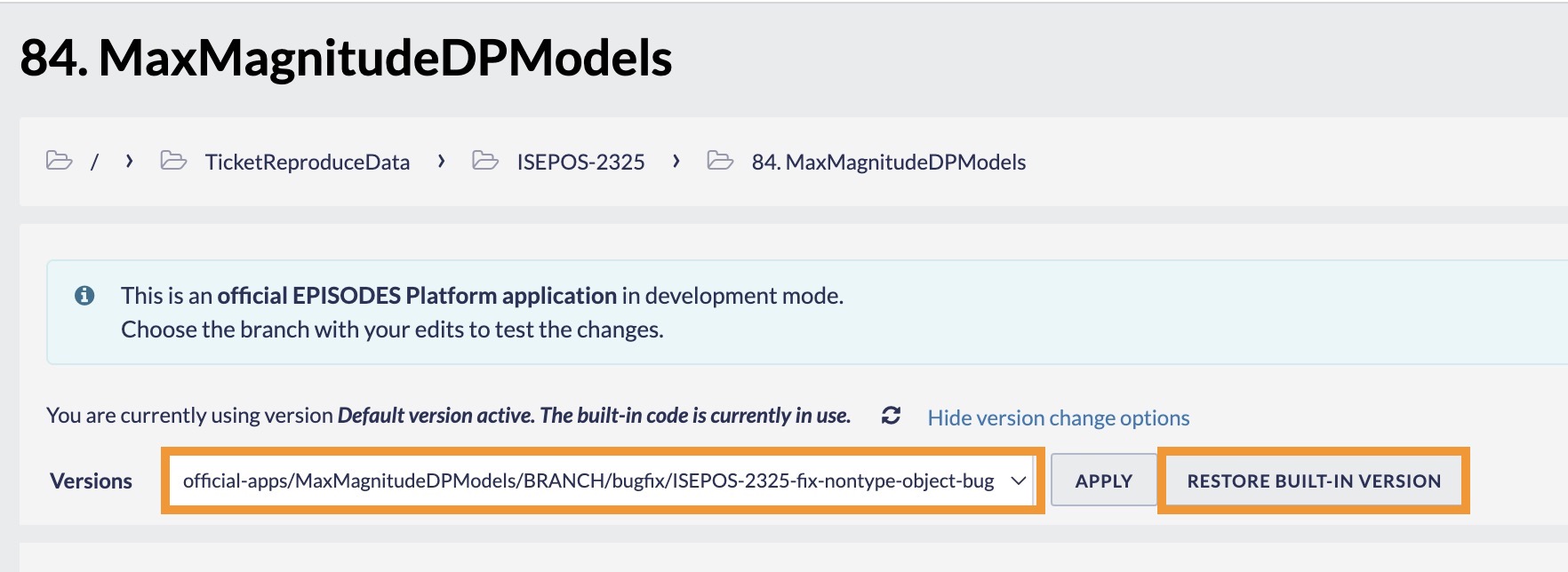The width and height of the screenshot is (1568, 572).
Task: Click the chevron after TicketReproduceData
Action: pos(441,161)
